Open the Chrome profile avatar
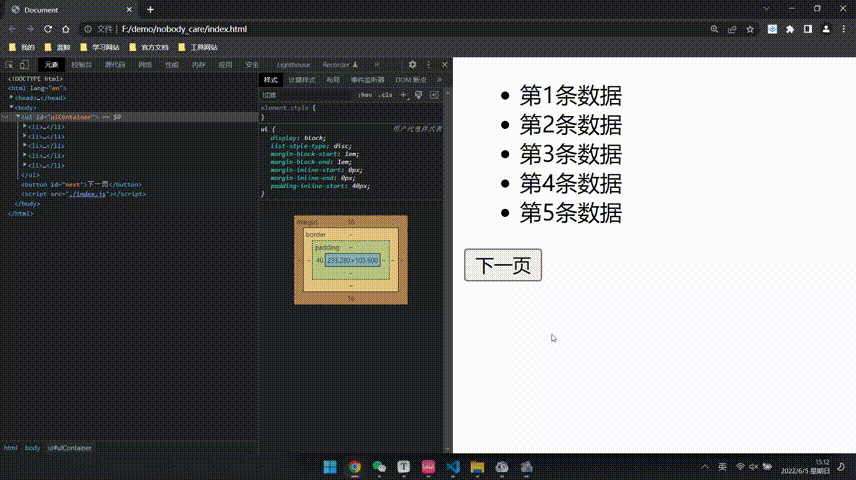 (826, 29)
